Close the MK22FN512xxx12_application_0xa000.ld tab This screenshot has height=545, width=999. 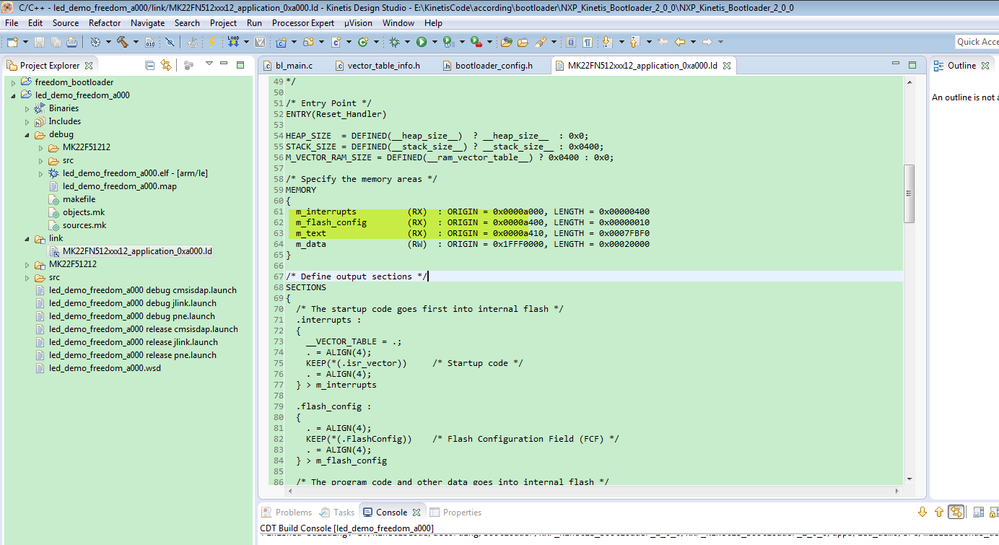pyautogui.click(x=726, y=65)
